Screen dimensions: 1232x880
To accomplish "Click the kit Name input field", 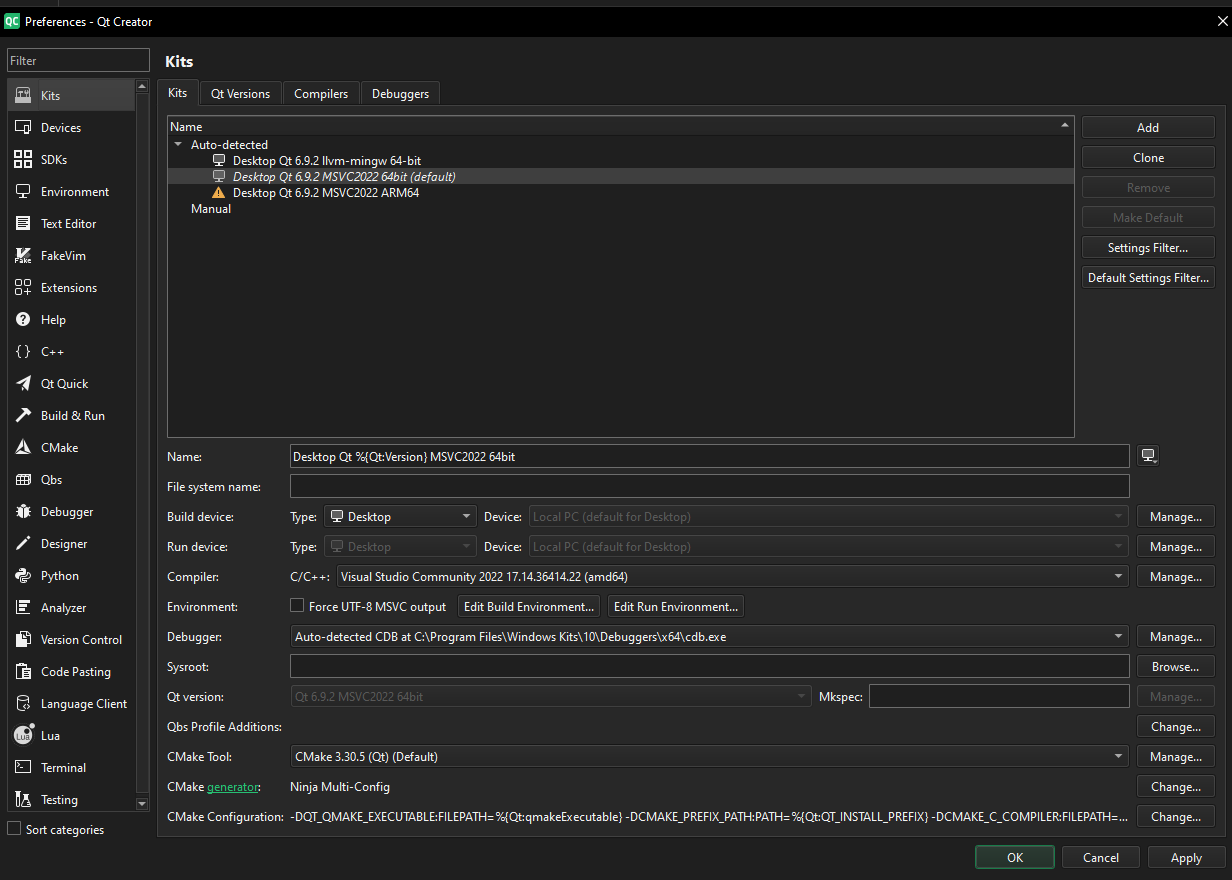I will coord(710,456).
